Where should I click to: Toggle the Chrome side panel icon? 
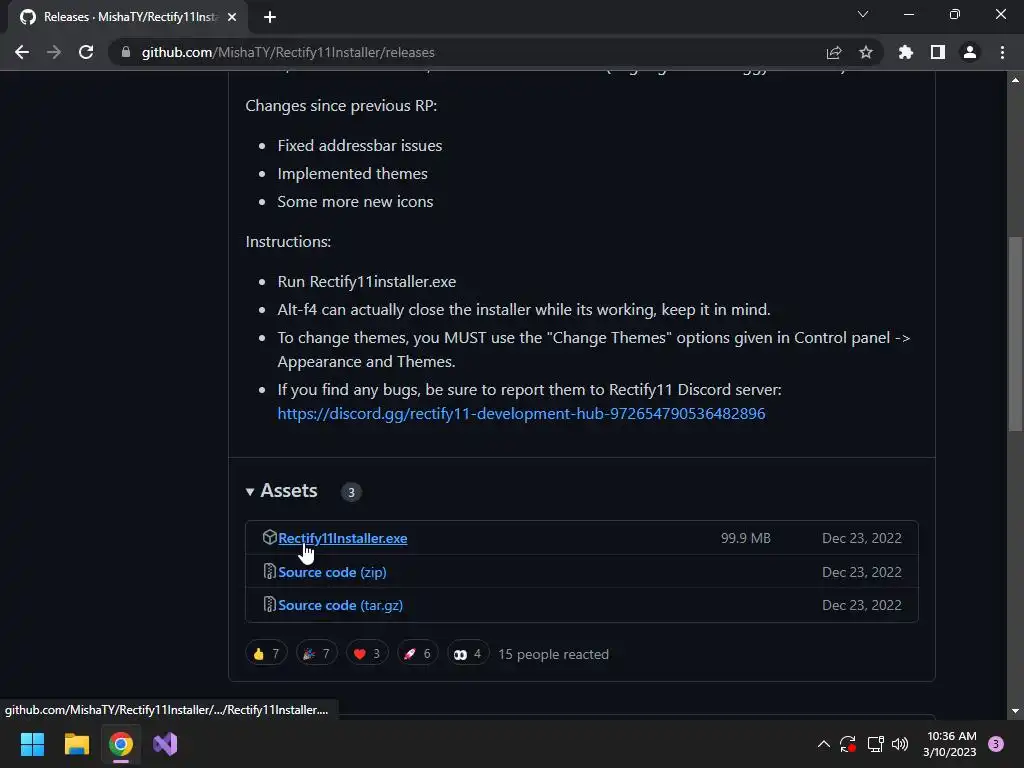tap(938, 52)
